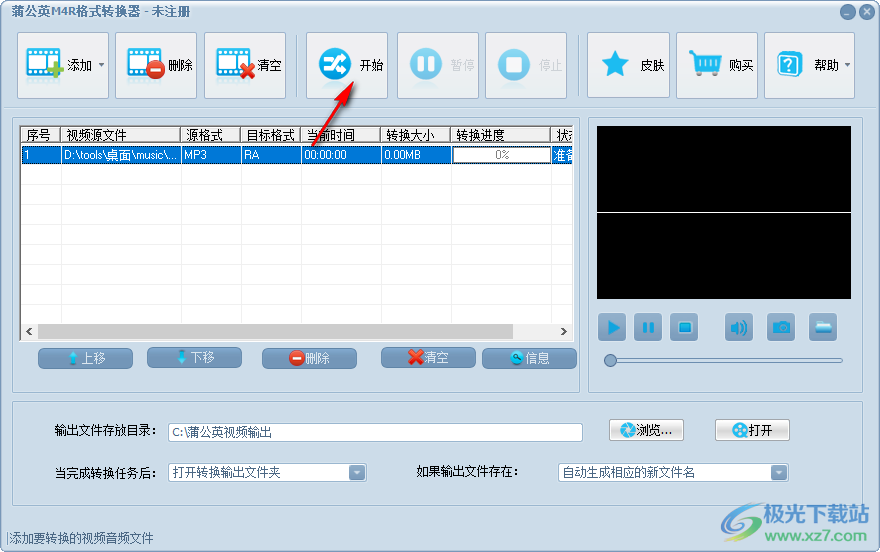880x552 pixels.
Task: Click the 删除 (Delete) toolbar button
Action: pyautogui.click(x=156, y=65)
